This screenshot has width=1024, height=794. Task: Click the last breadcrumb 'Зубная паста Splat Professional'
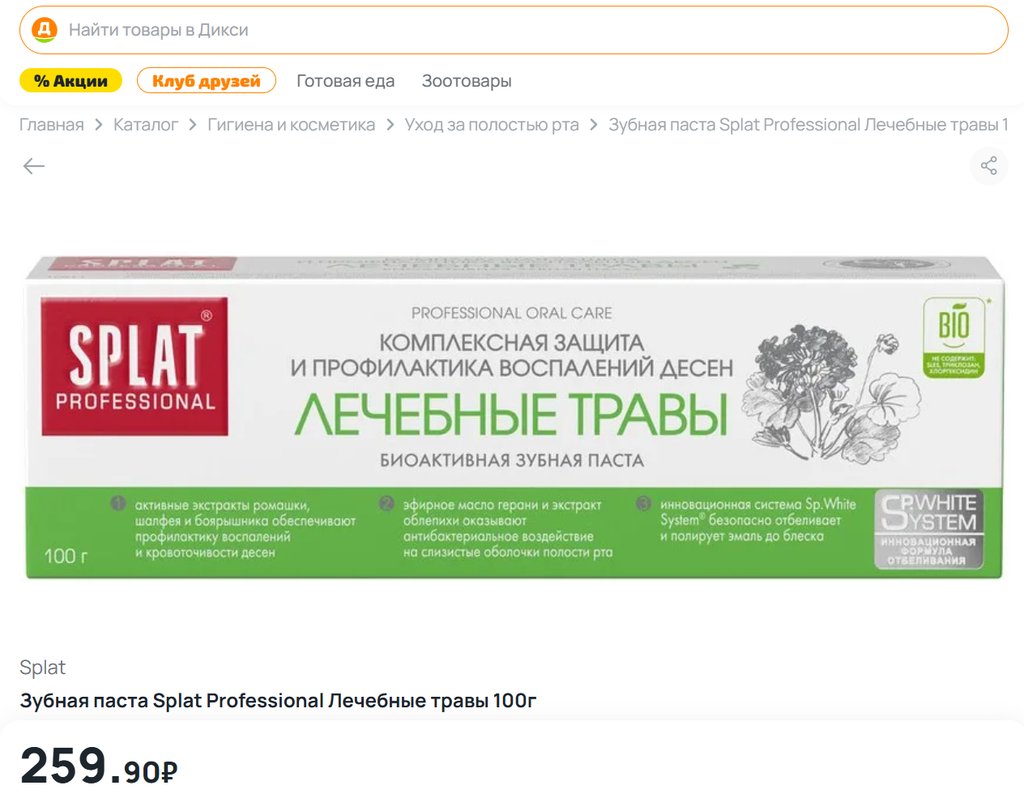pyautogui.click(x=808, y=125)
